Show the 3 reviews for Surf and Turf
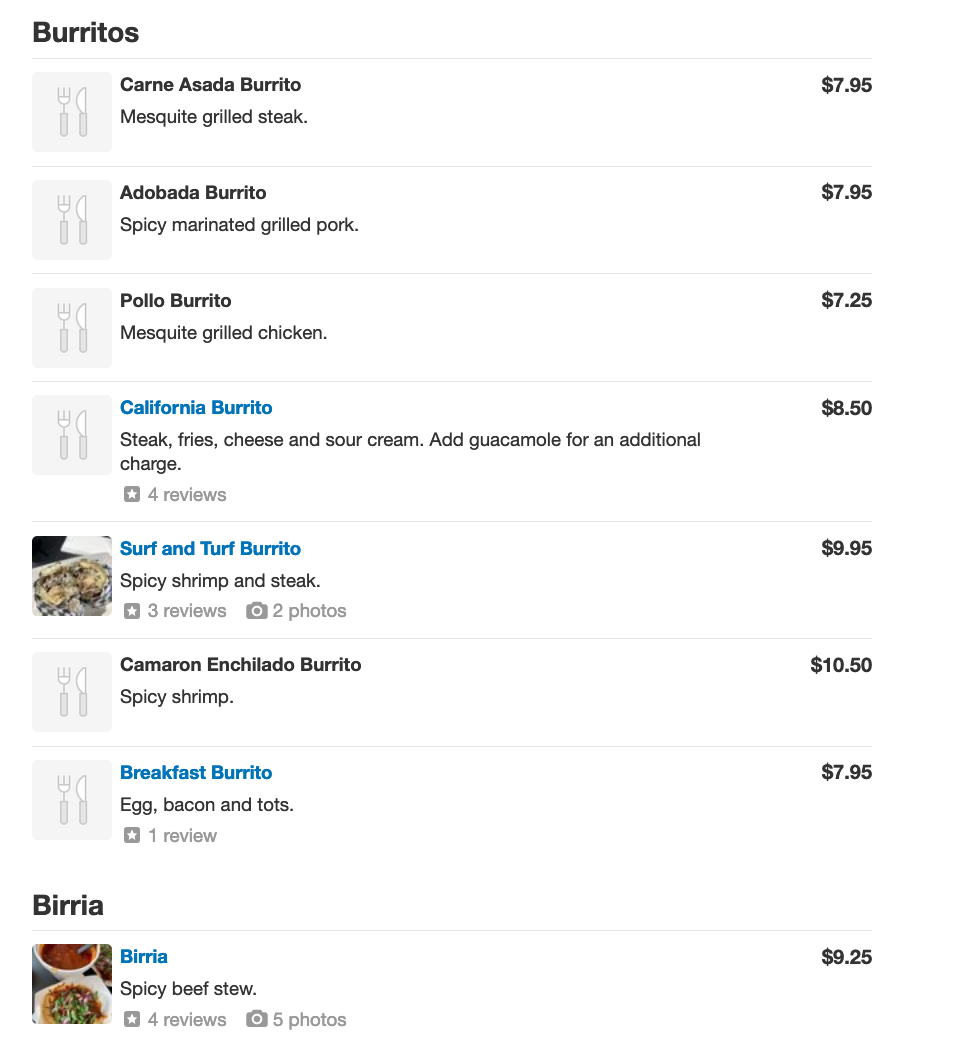 (186, 611)
